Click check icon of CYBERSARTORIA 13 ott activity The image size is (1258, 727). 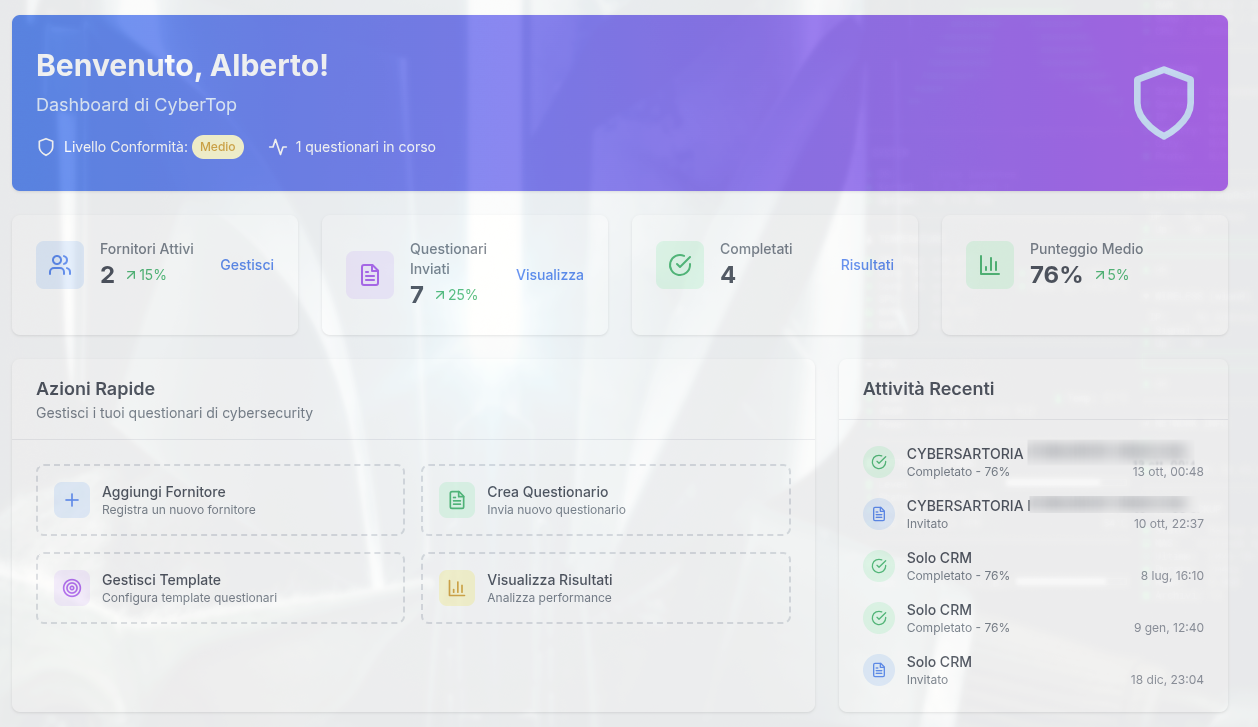click(879, 462)
